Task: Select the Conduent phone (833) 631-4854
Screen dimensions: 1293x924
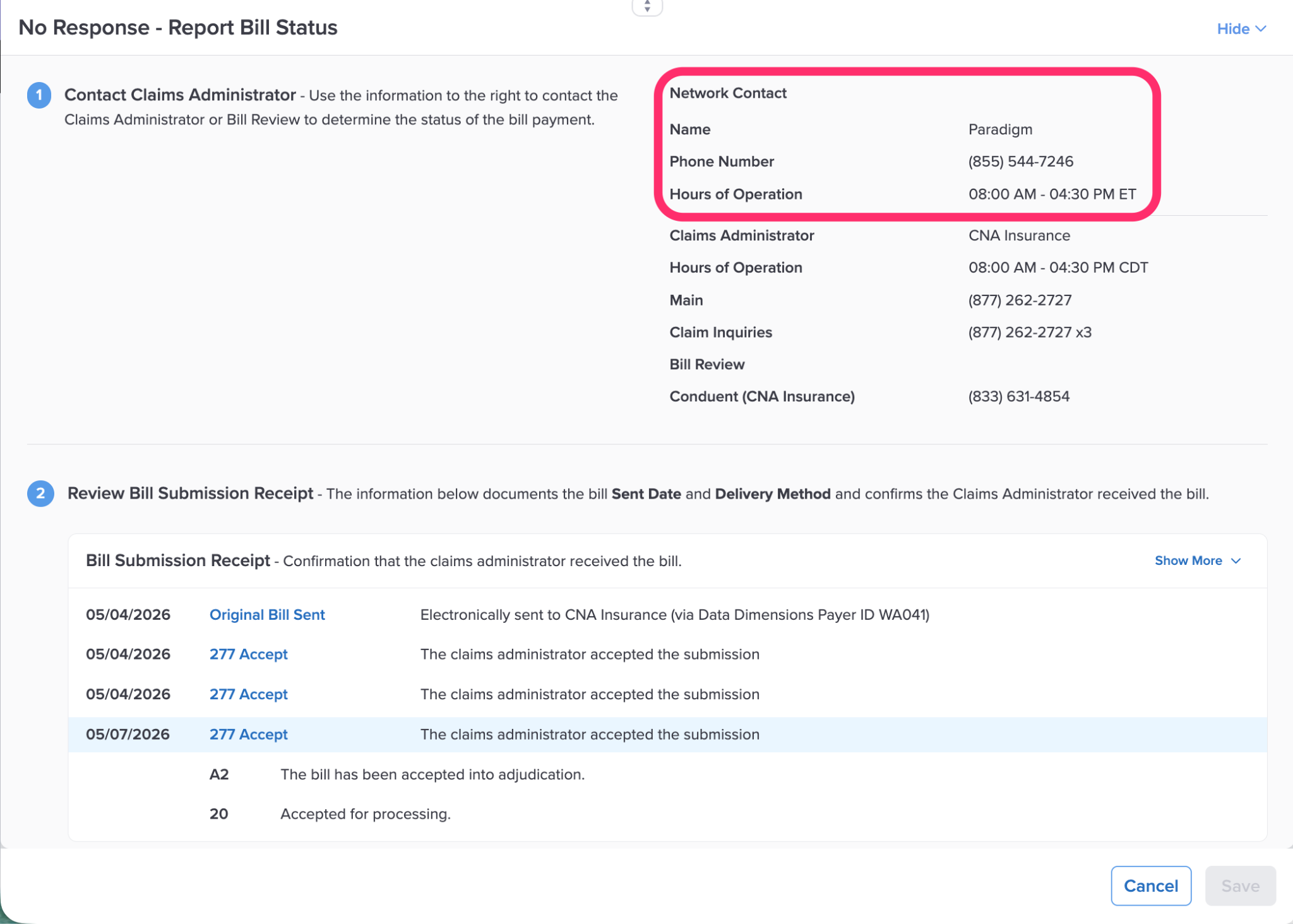Action: point(1018,397)
